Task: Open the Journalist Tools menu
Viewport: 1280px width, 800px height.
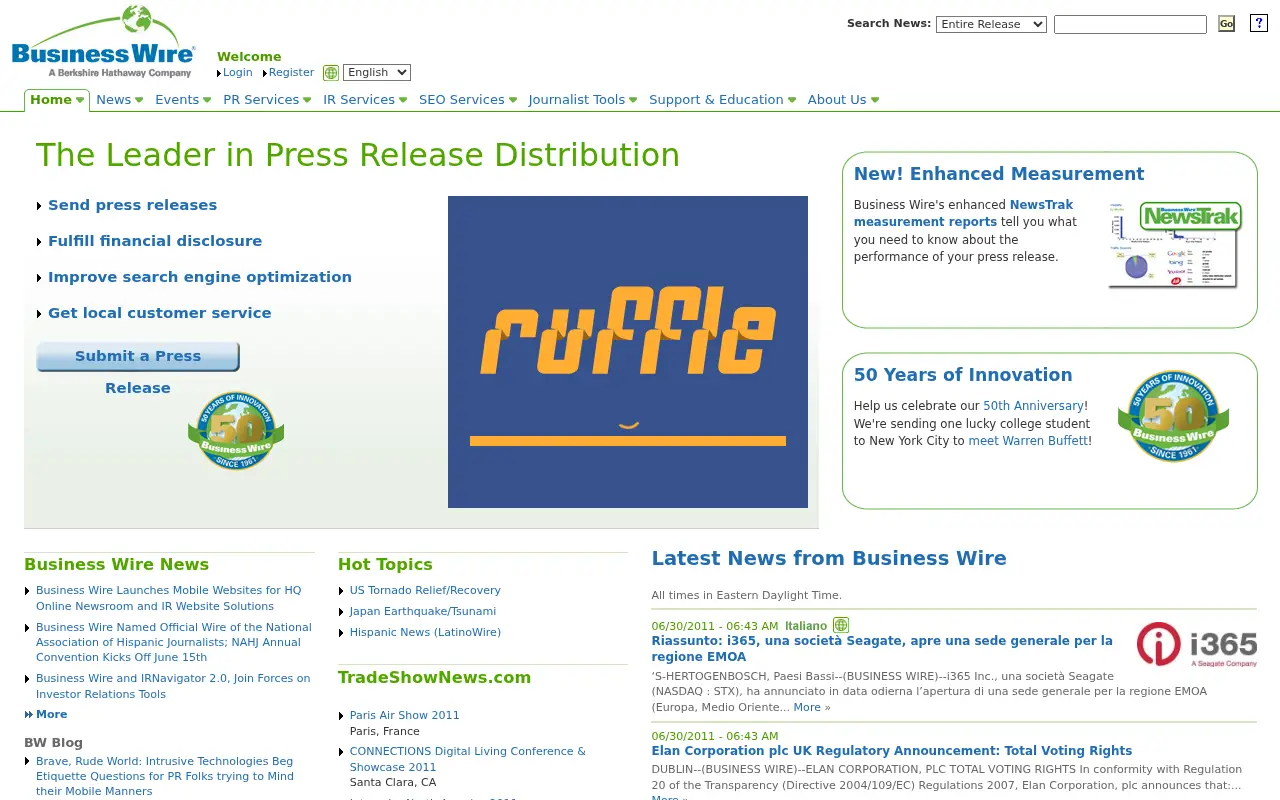Action: (x=583, y=100)
